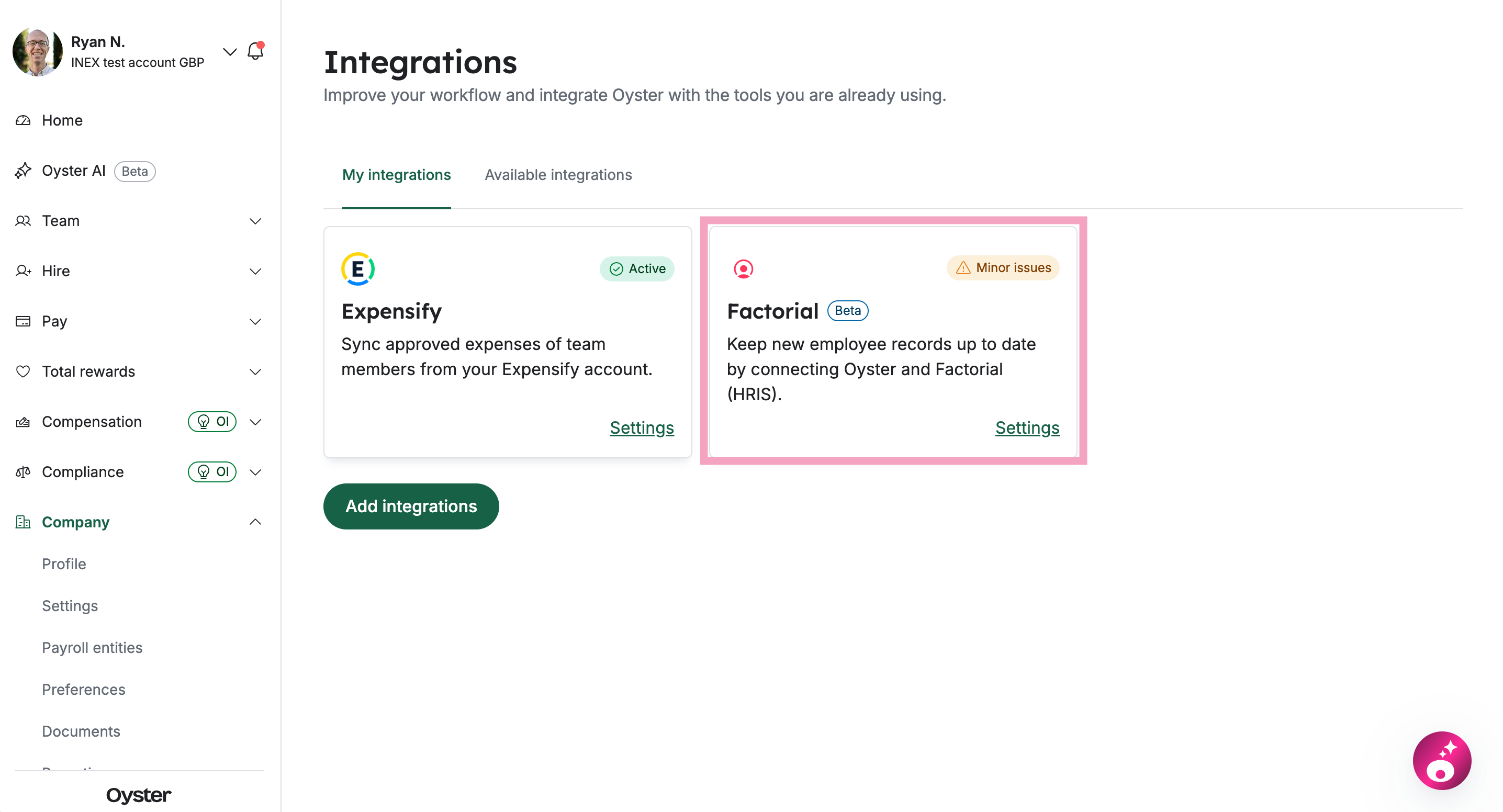1503x812 pixels.
Task: Click the Company building icon
Action: click(x=23, y=522)
